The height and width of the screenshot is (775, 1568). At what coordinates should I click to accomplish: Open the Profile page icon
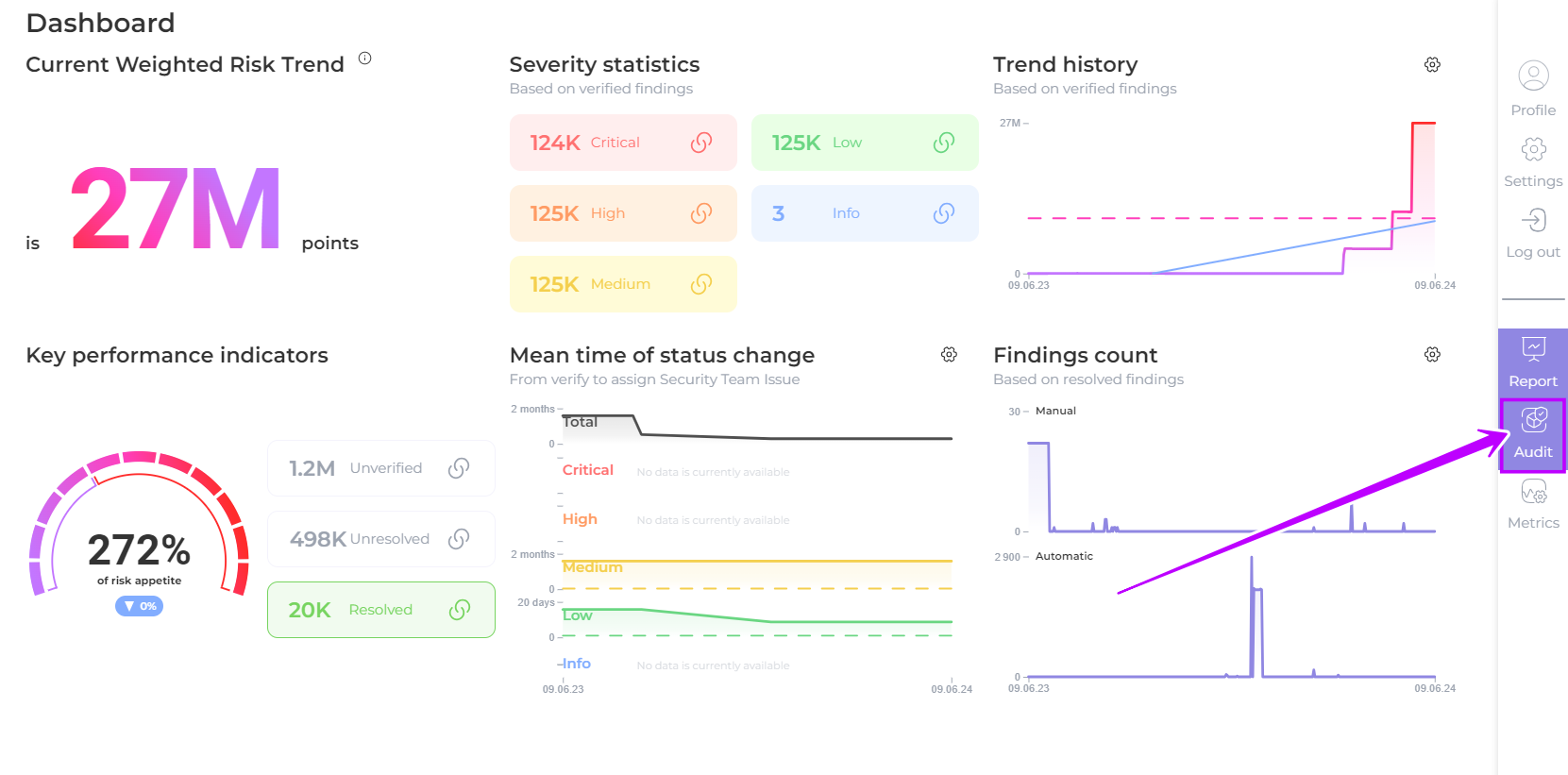1533,76
